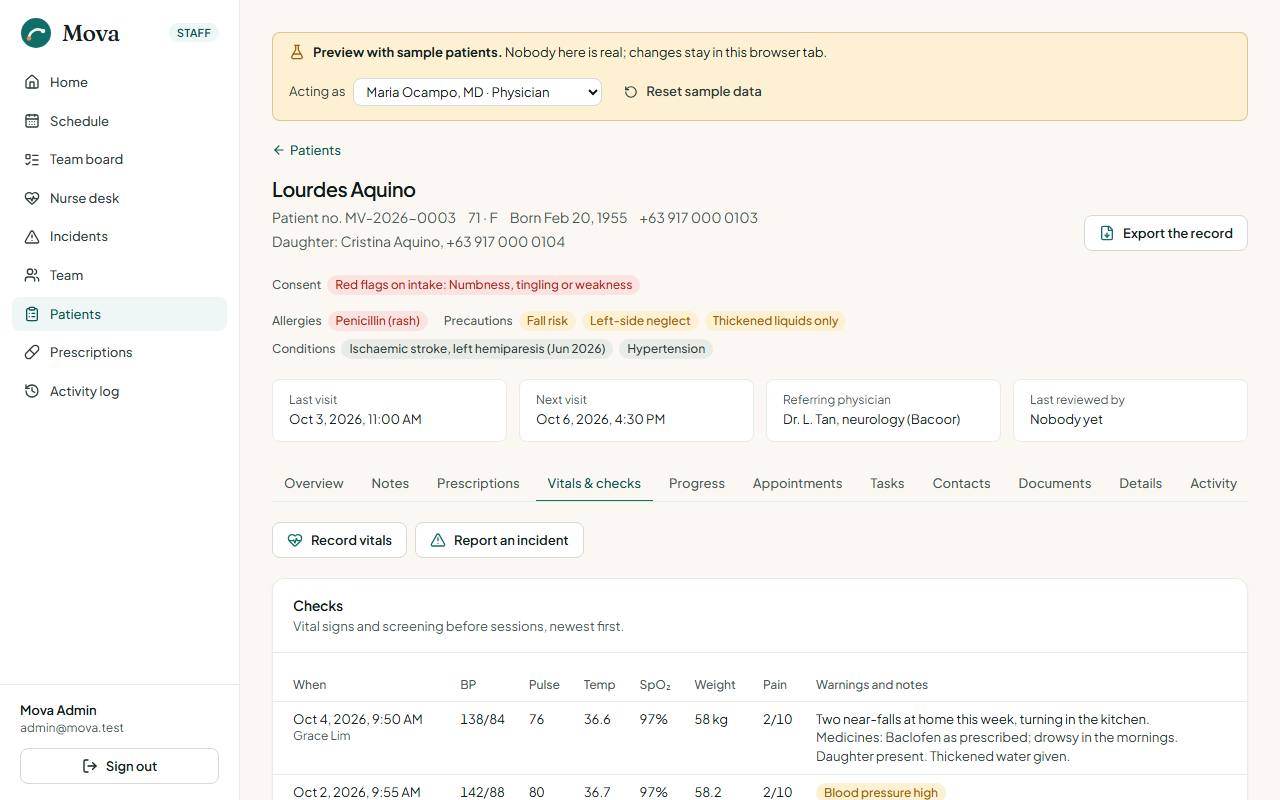Image resolution: width=1280 pixels, height=800 pixels.
Task: Reset sample data in the preview banner
Action: [693, 91]
